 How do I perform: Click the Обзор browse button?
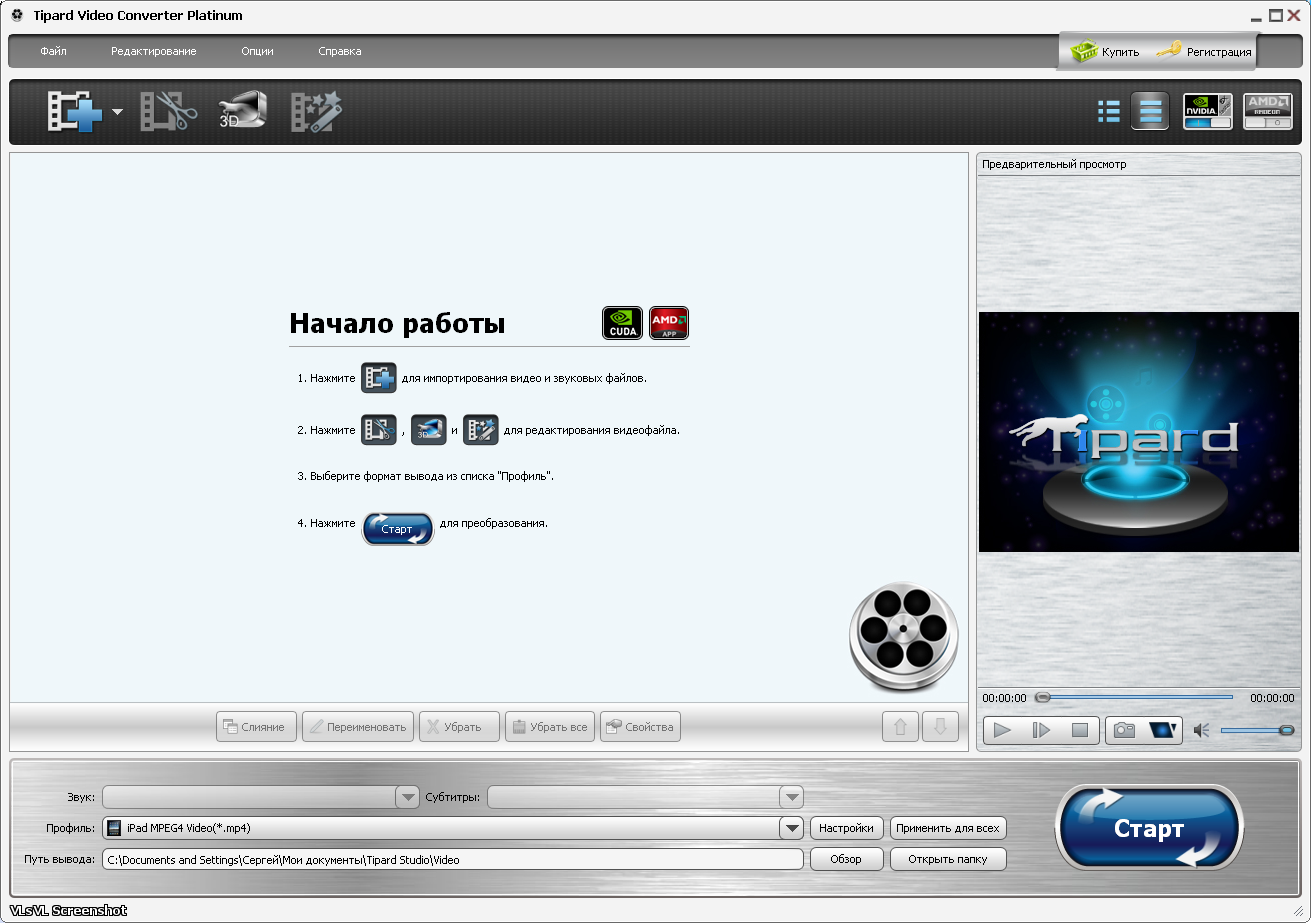pyautogui.click(x=846, y=859)
